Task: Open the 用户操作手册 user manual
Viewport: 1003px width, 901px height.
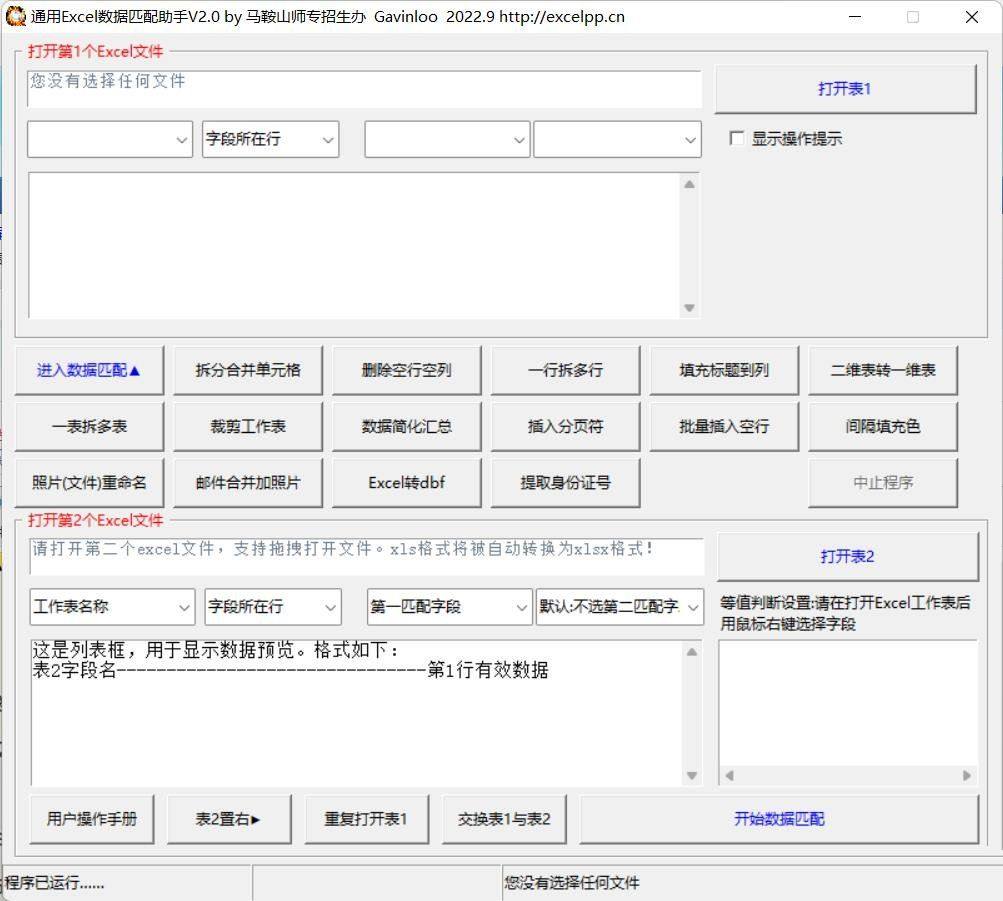Action: 91,819
